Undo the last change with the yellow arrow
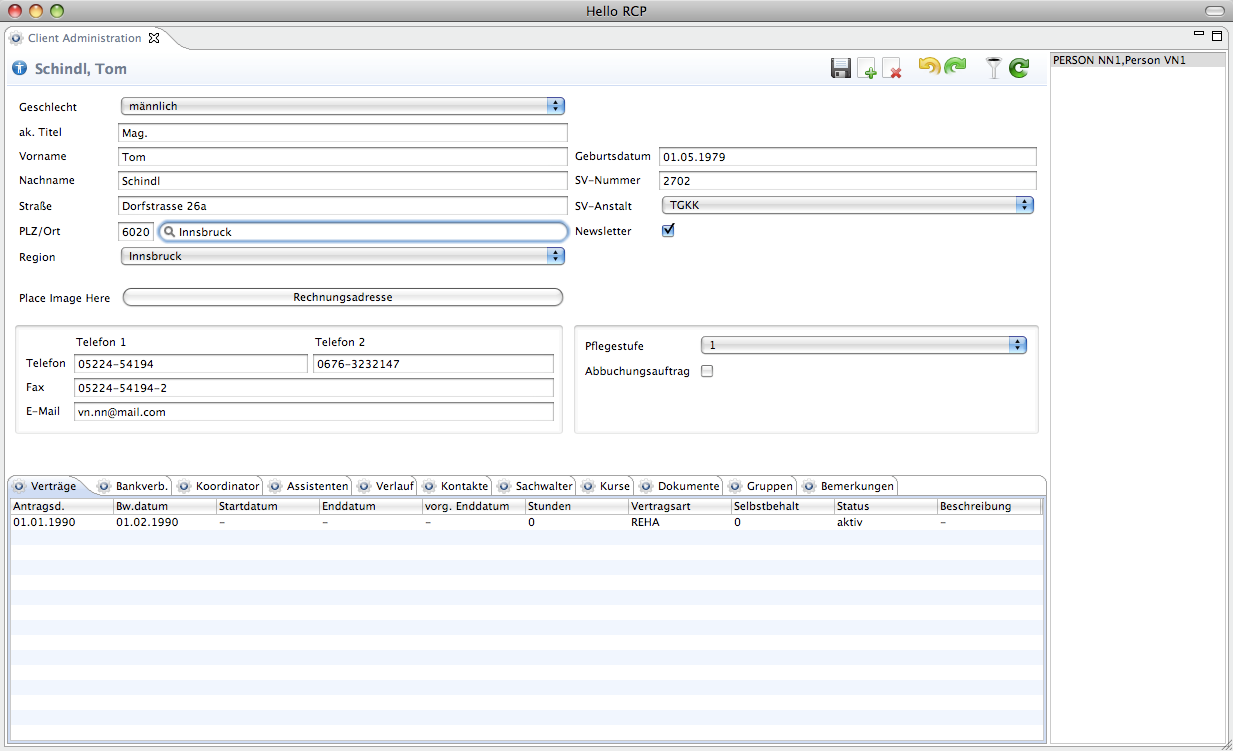This screenshot has height=751, width=1233. click(929, 68)
